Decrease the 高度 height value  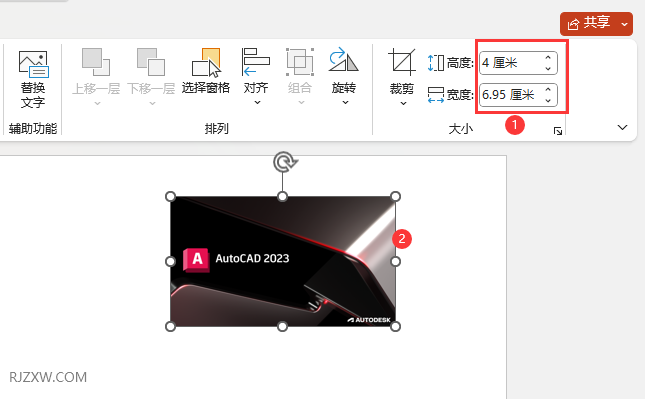[548, 68]
